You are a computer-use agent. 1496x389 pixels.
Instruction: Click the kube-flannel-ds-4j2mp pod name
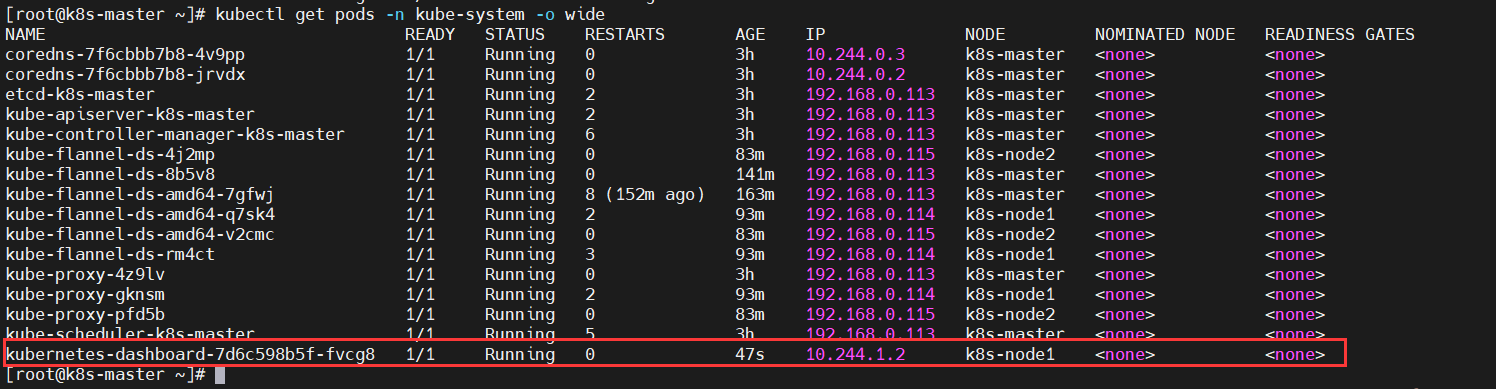(110, 154)
